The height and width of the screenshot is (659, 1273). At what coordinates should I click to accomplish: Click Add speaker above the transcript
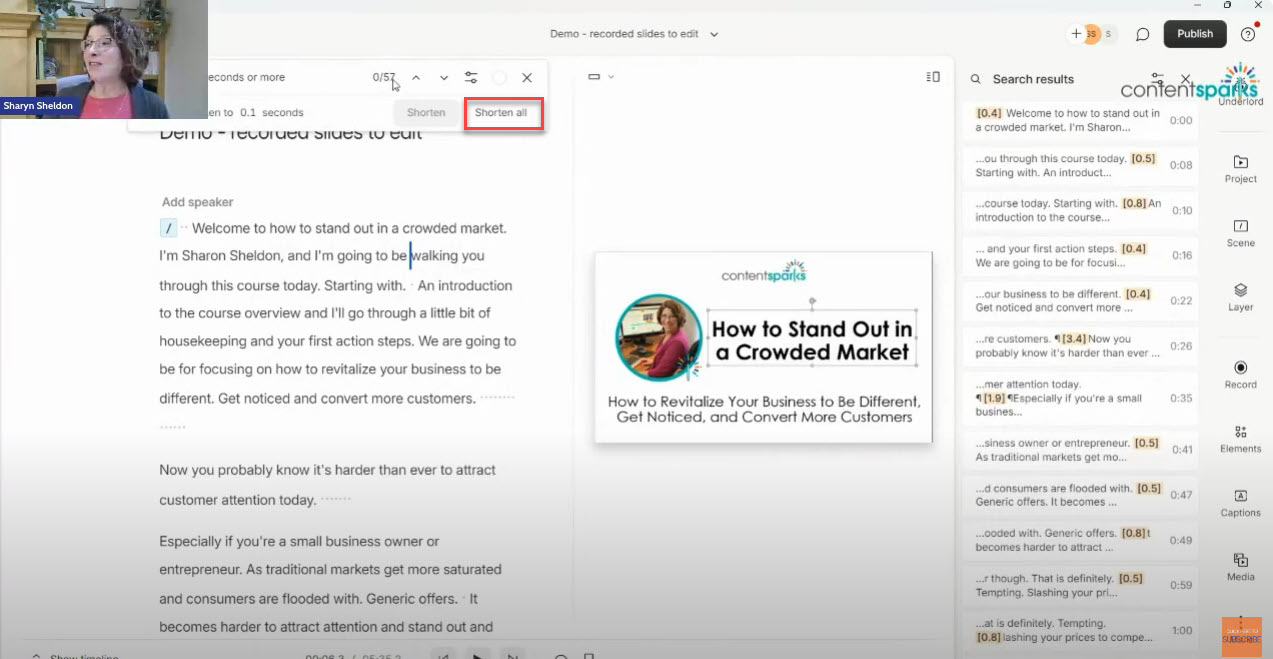(x=197, y=202)
